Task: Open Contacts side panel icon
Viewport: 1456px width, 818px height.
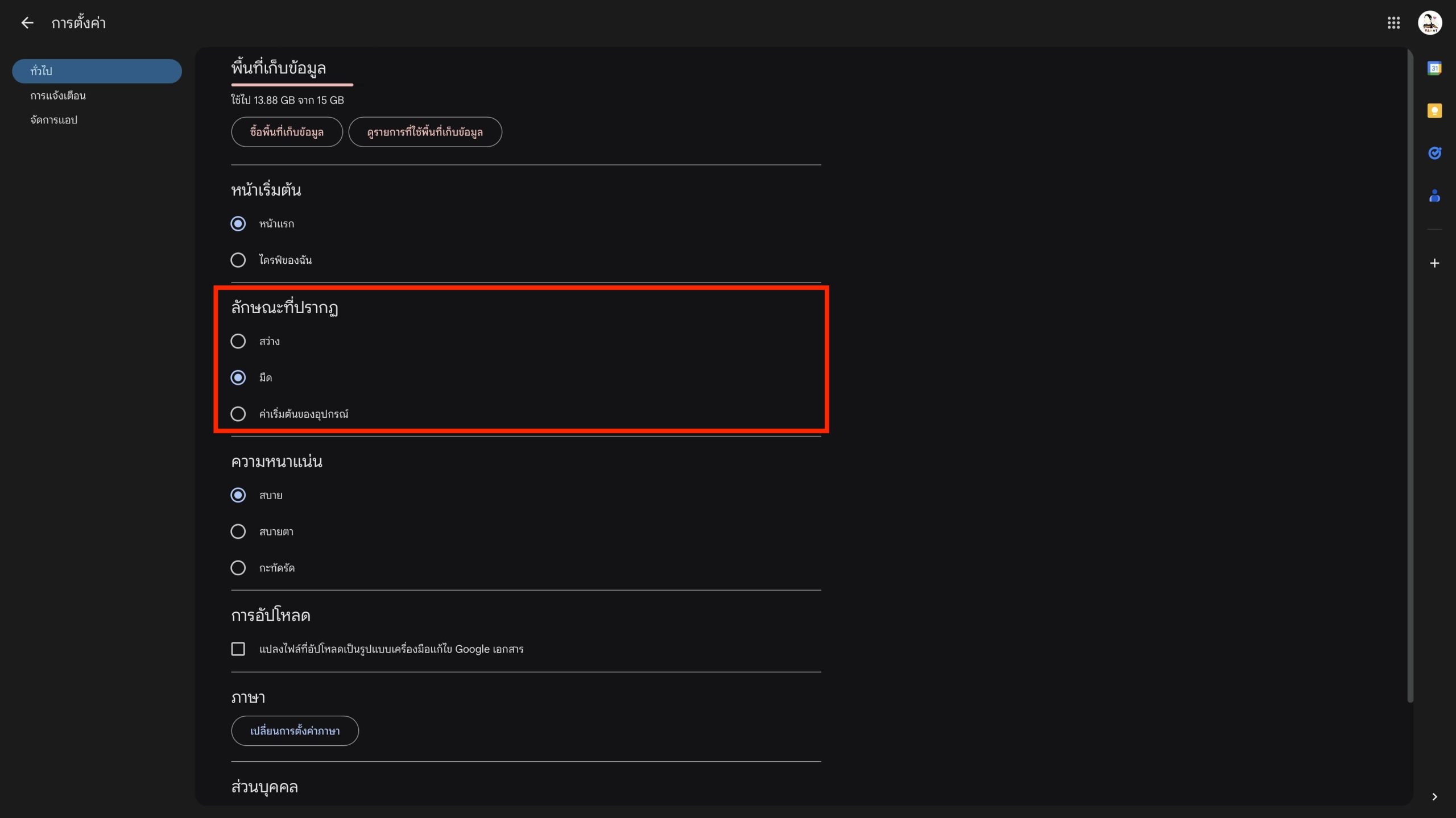Action: (x=1434, y=196)
